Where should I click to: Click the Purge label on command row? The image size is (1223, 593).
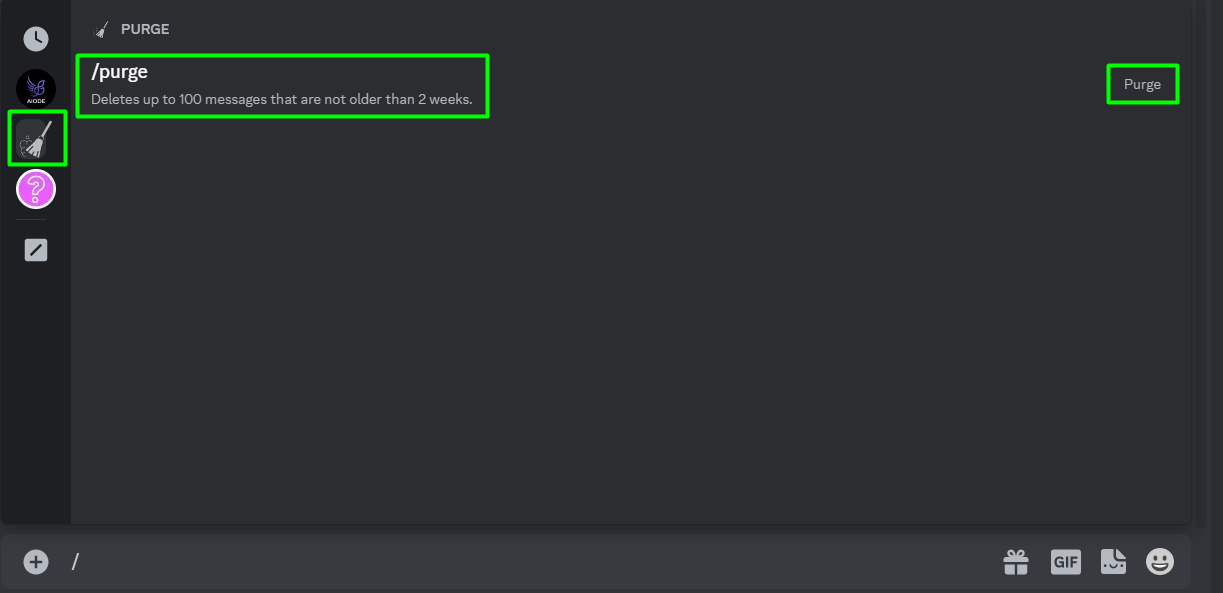1142,84
